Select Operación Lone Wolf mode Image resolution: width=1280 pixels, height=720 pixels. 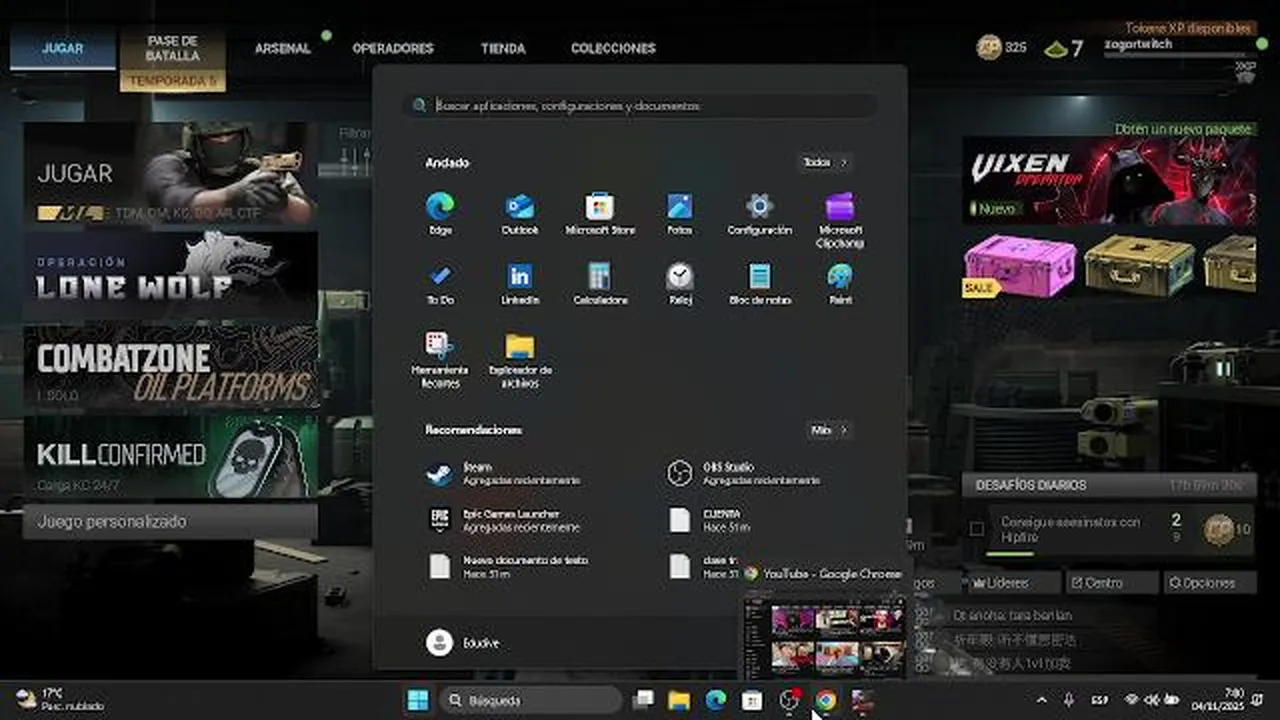pyautogui.click(x=170, y=276)
